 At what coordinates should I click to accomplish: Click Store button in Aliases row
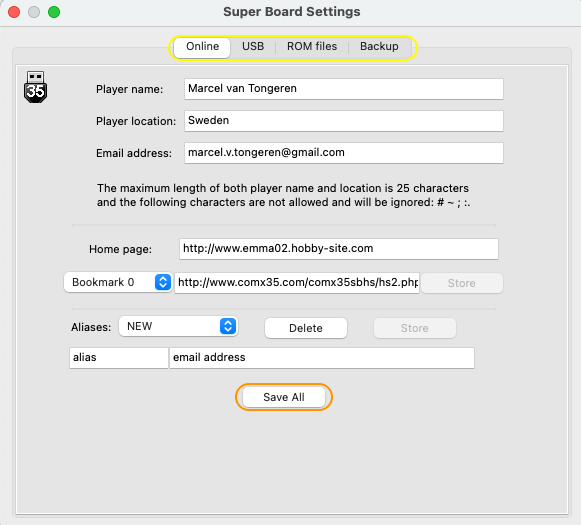415,328
